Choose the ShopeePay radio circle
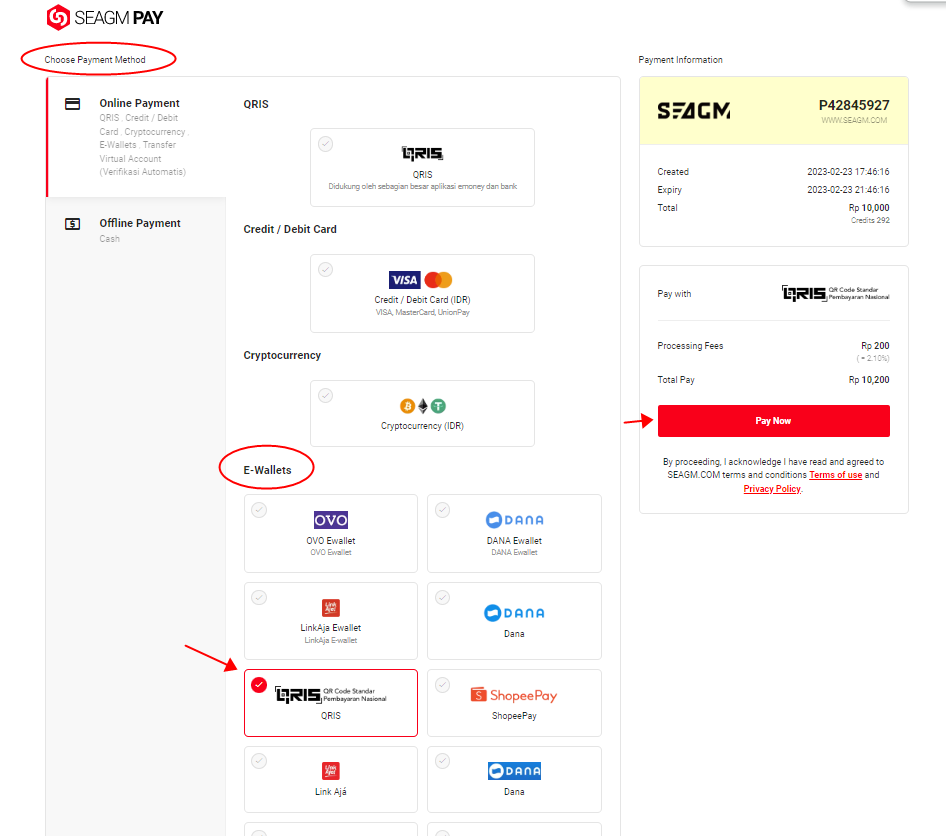 [x=442, y=685]
